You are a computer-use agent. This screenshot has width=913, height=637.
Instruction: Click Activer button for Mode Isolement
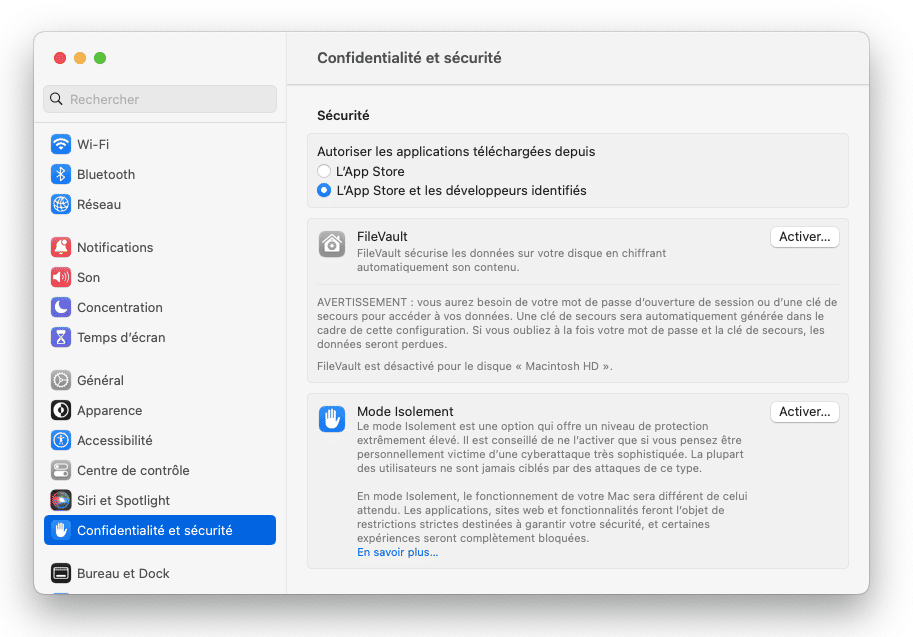coord(805,411)
